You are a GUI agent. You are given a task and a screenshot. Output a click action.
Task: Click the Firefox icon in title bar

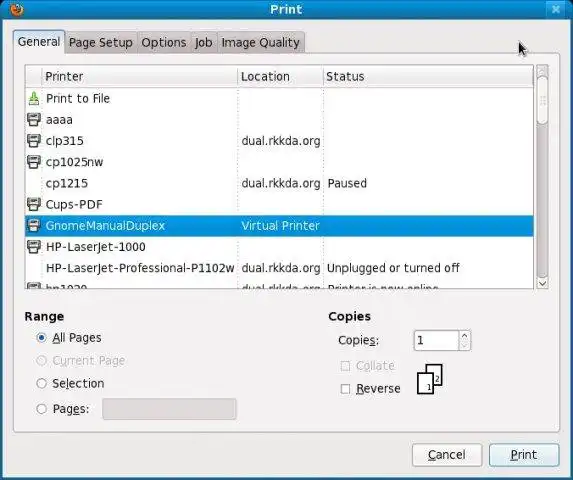coord(16,9)
